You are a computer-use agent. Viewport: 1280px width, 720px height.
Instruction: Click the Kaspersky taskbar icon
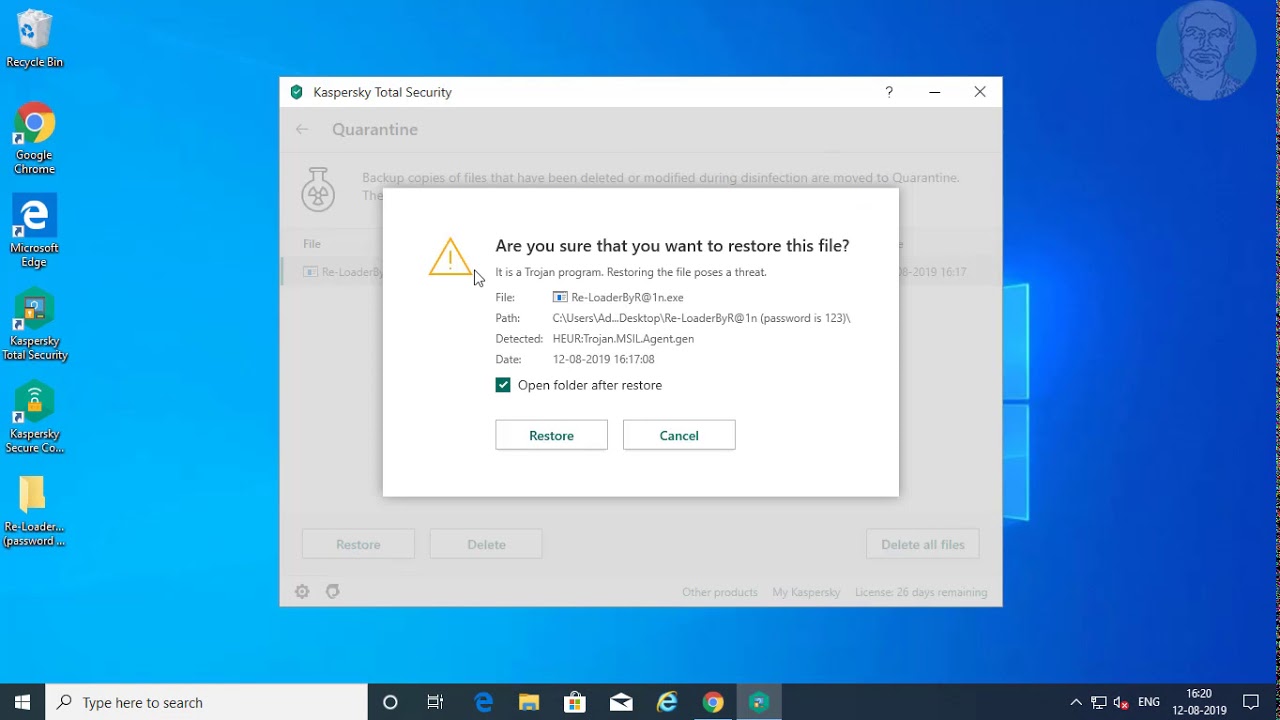[759, 702]
